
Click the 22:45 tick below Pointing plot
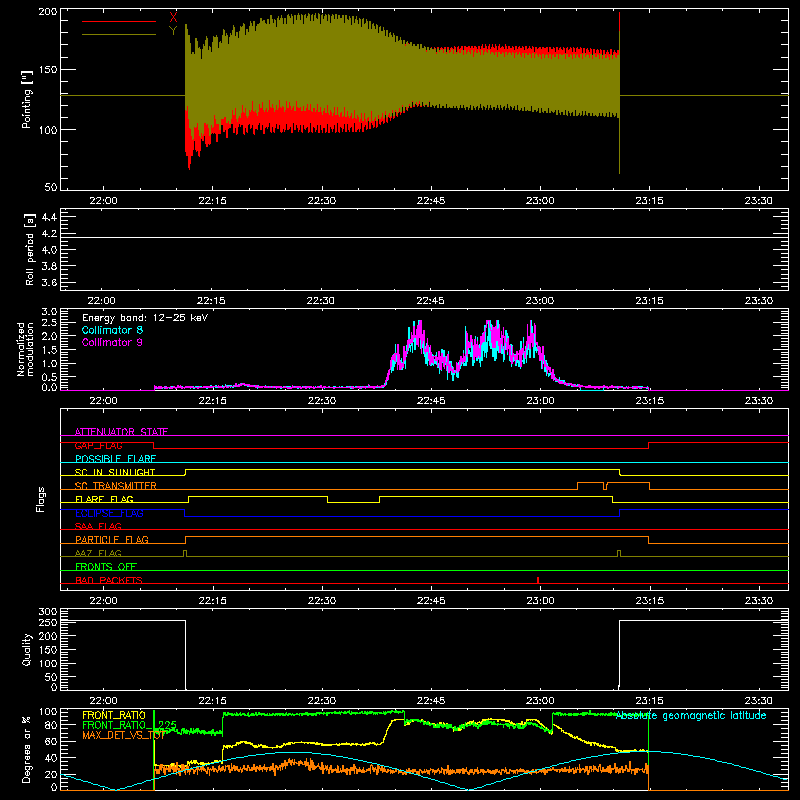431,201
